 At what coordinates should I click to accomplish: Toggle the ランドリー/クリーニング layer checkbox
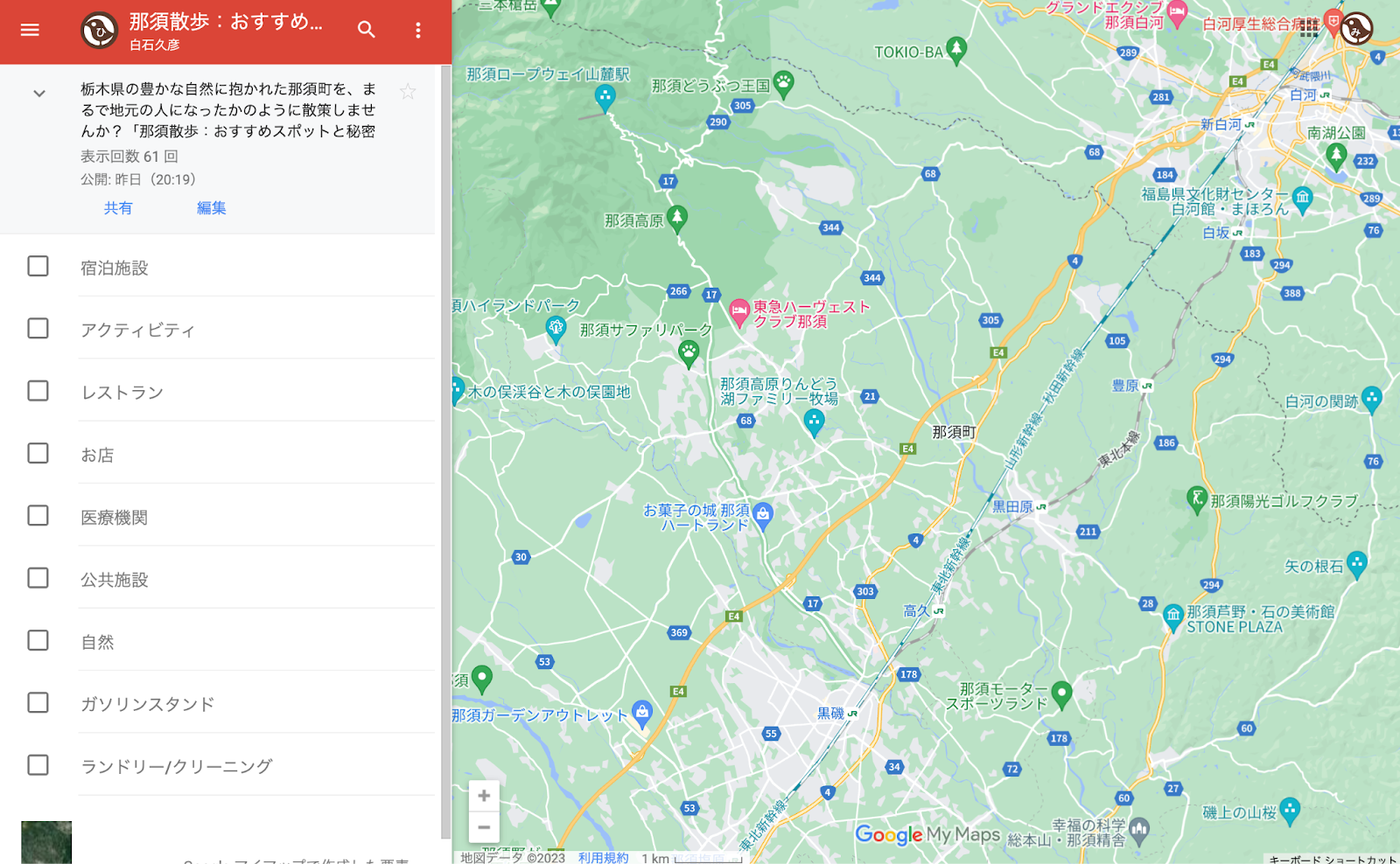click(38, 765)
